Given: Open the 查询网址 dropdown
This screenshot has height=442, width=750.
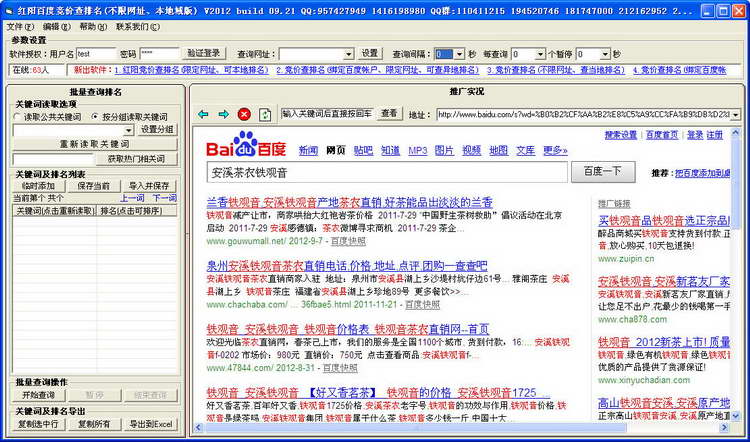Looking at the screenshot, I should [x=349, y=54].
